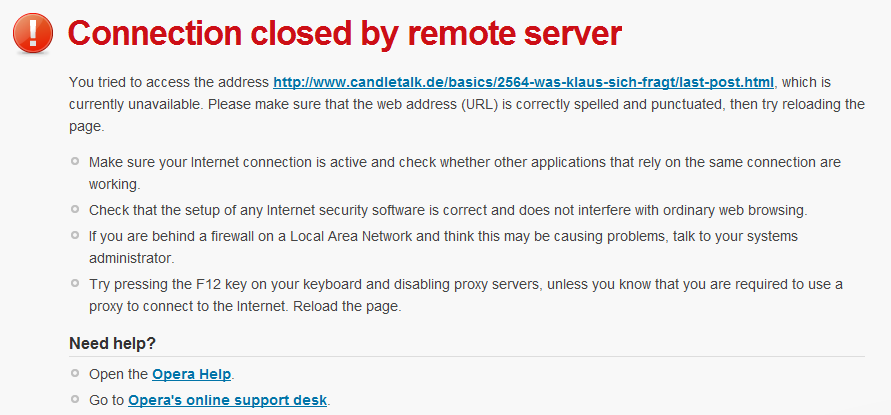Open the Opera Help link
This screenshot has width=891, height=415.
[x=191, y=375]
